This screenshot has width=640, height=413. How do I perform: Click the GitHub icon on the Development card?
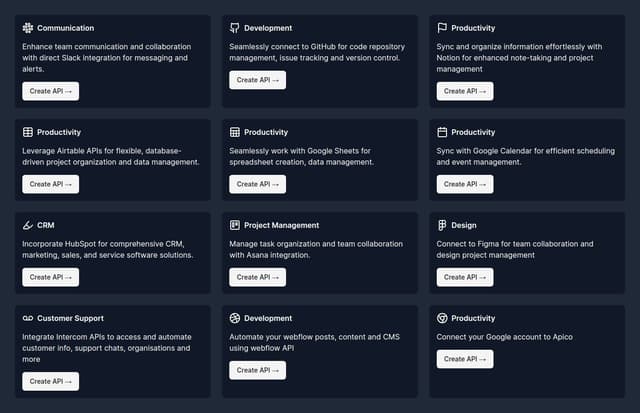[235, 28]
